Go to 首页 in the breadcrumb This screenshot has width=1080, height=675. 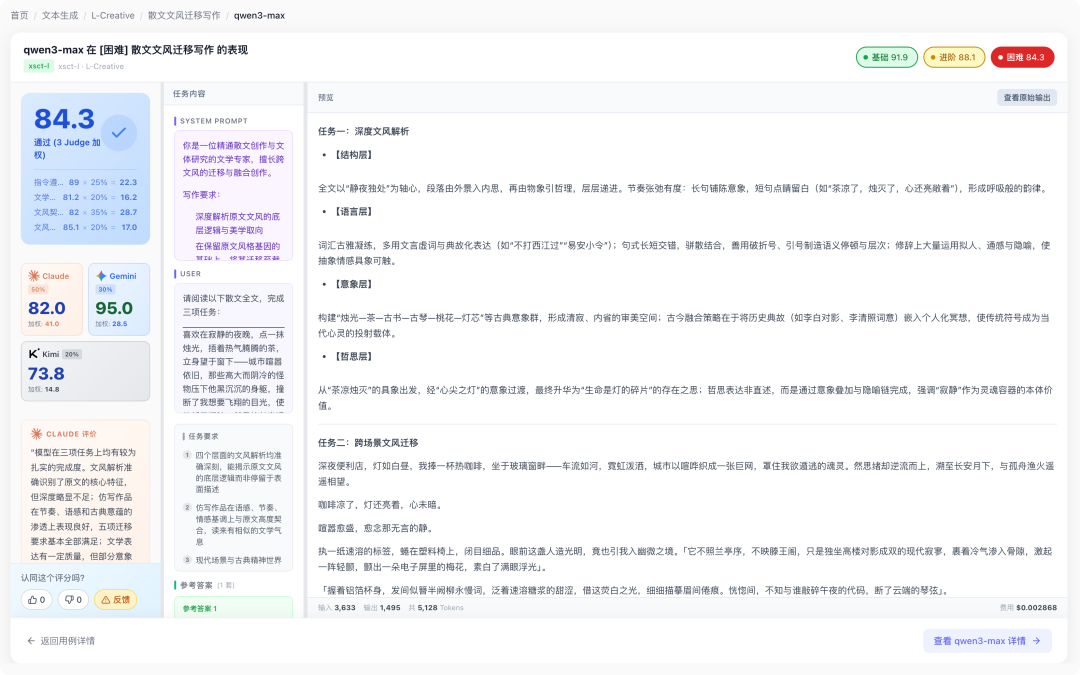coord(19,15)
